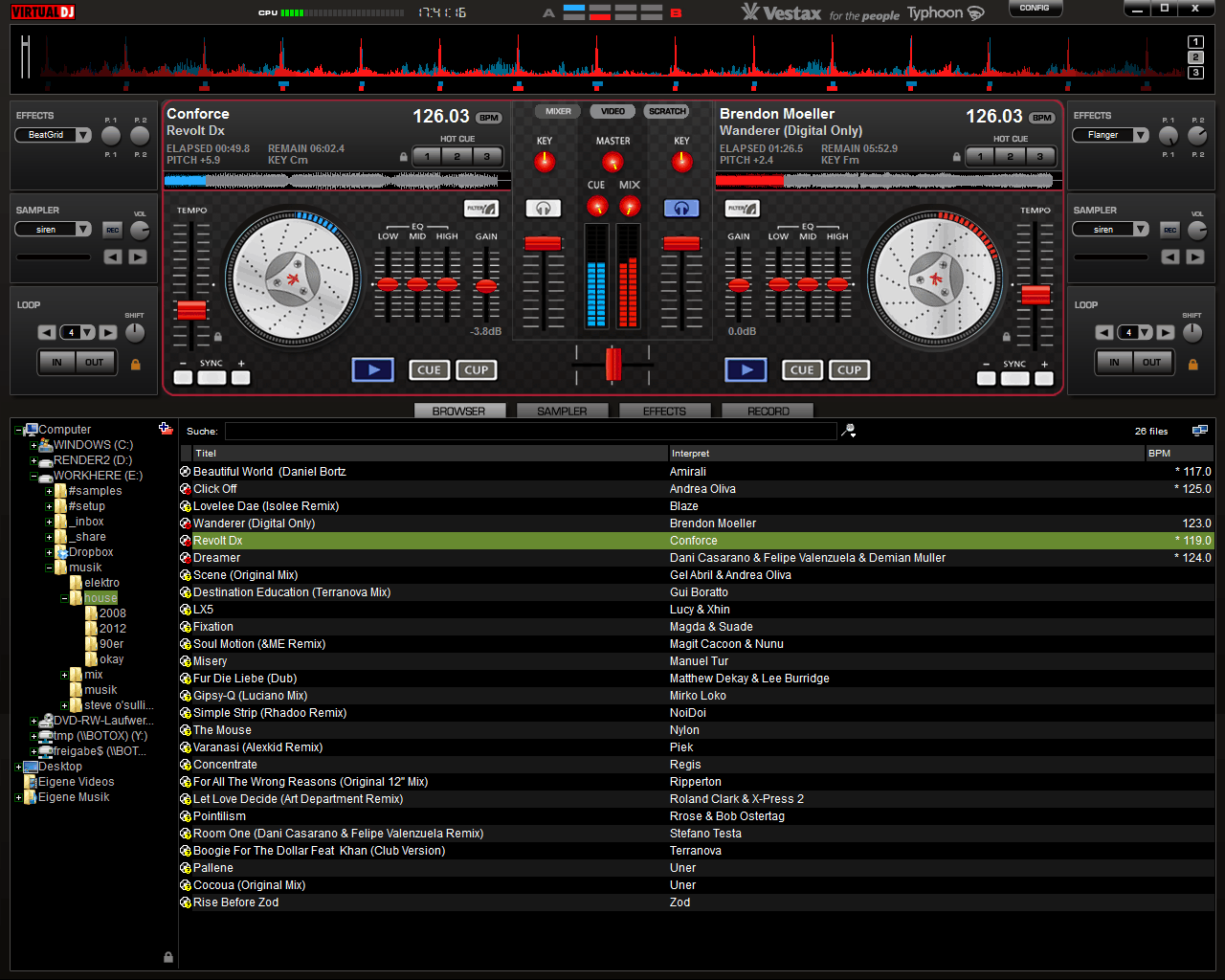This screenshot has height=980, width=1225.
Task: Toggle left loop lock icon
Action: 135,364
